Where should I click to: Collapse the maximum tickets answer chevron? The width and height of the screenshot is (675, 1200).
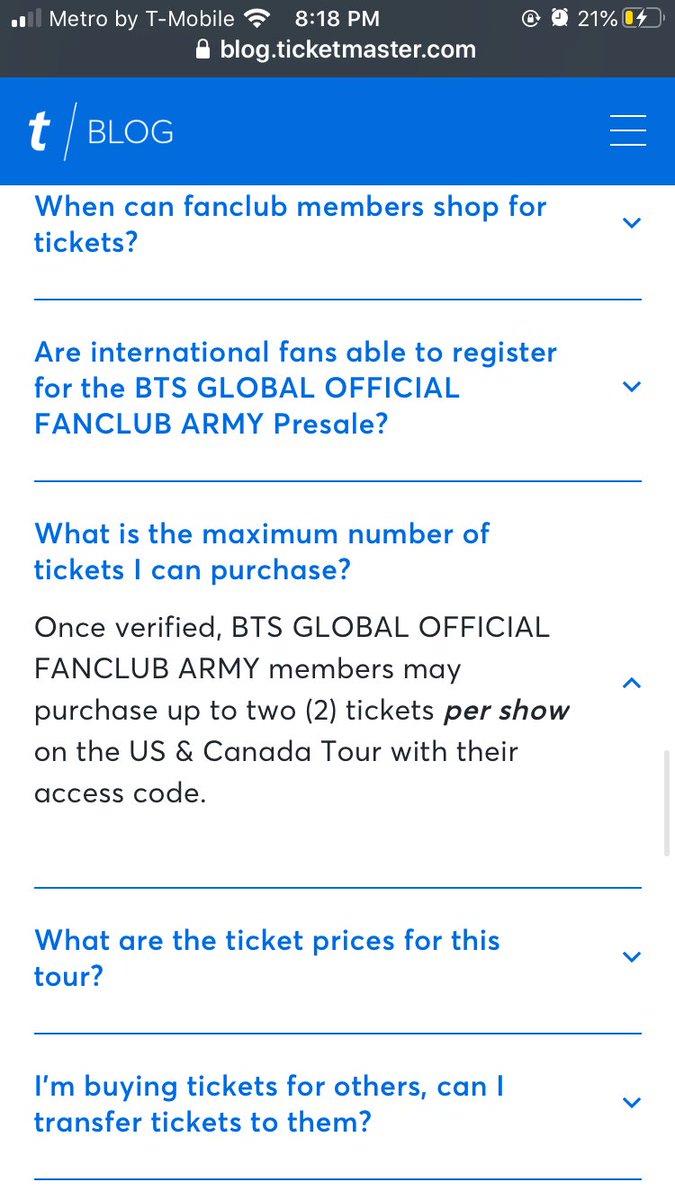point(631,683)
